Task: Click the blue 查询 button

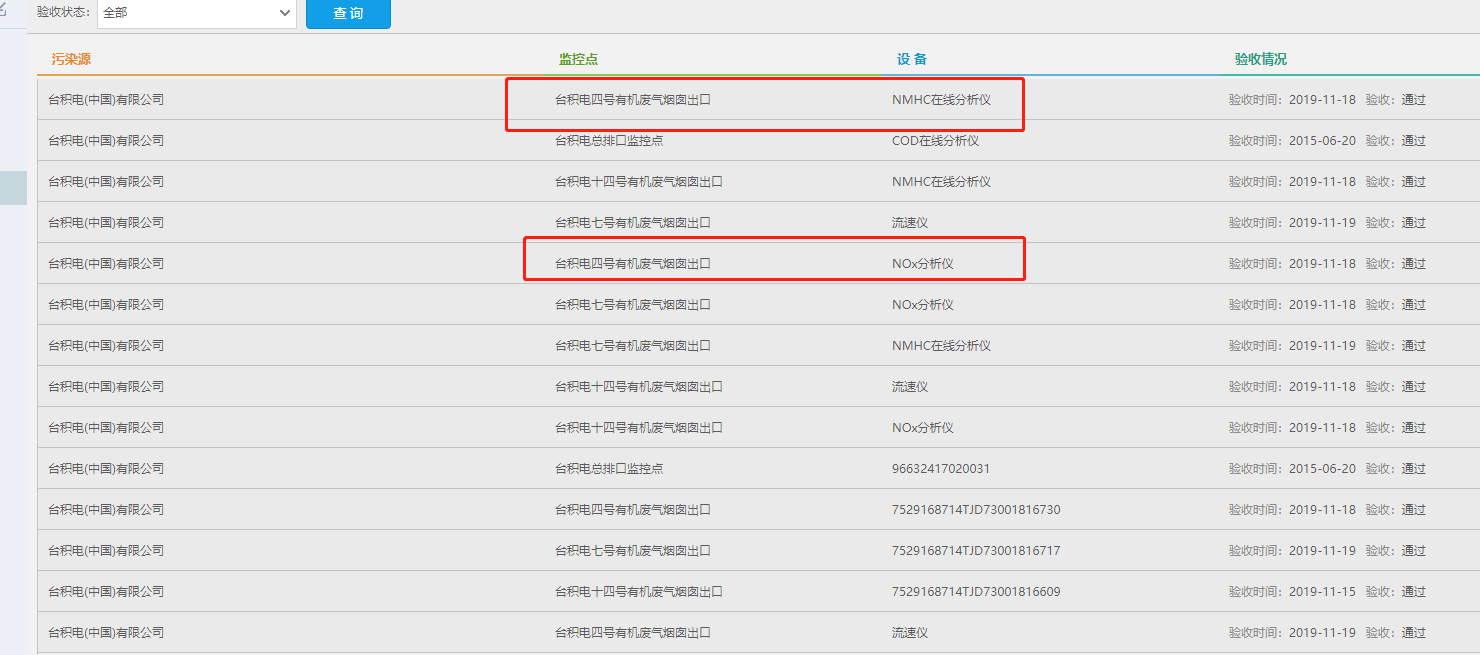Action: click(x=348, y=13)
